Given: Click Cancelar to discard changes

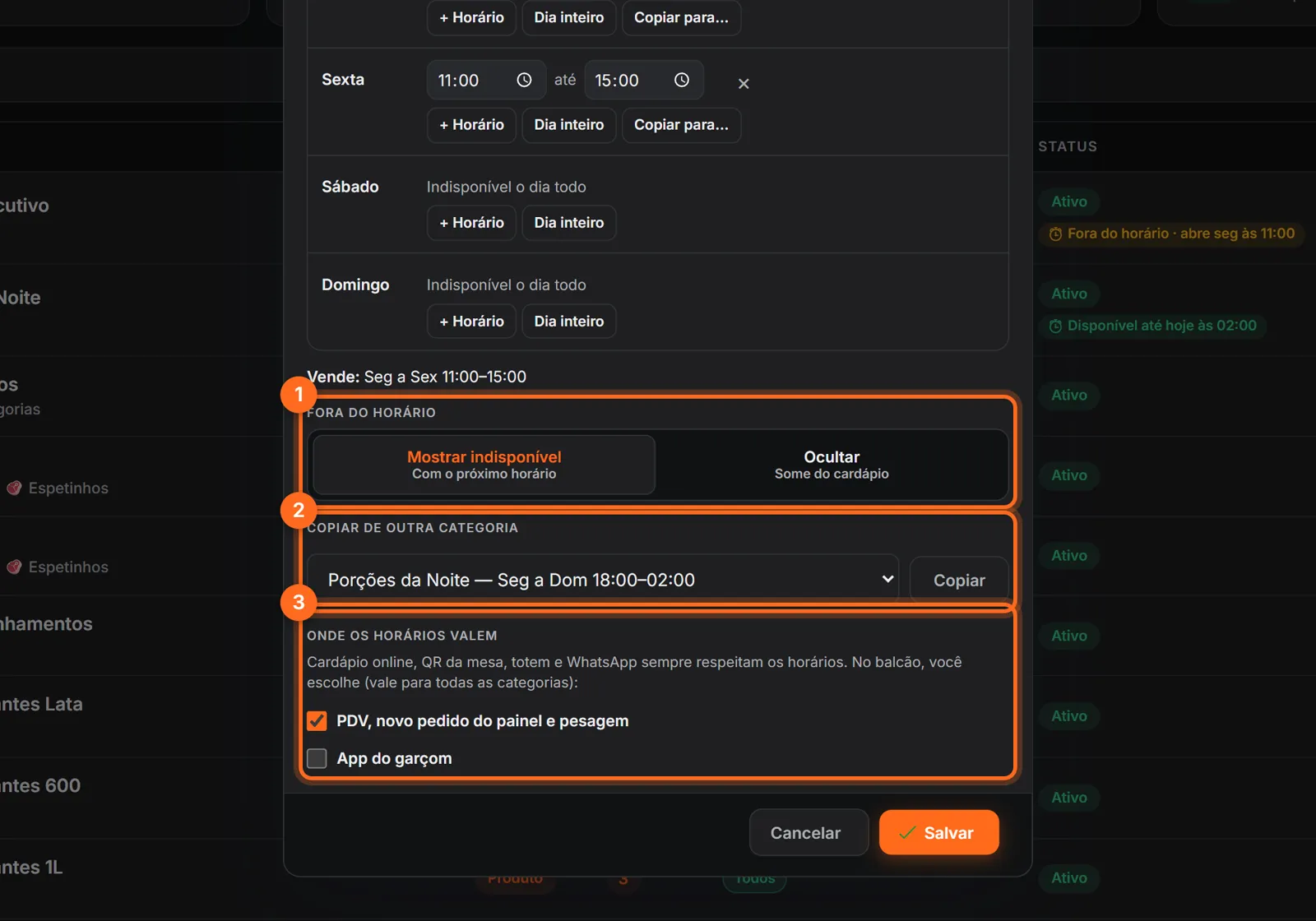Looking at the screenshot, I should coord(809,832).
